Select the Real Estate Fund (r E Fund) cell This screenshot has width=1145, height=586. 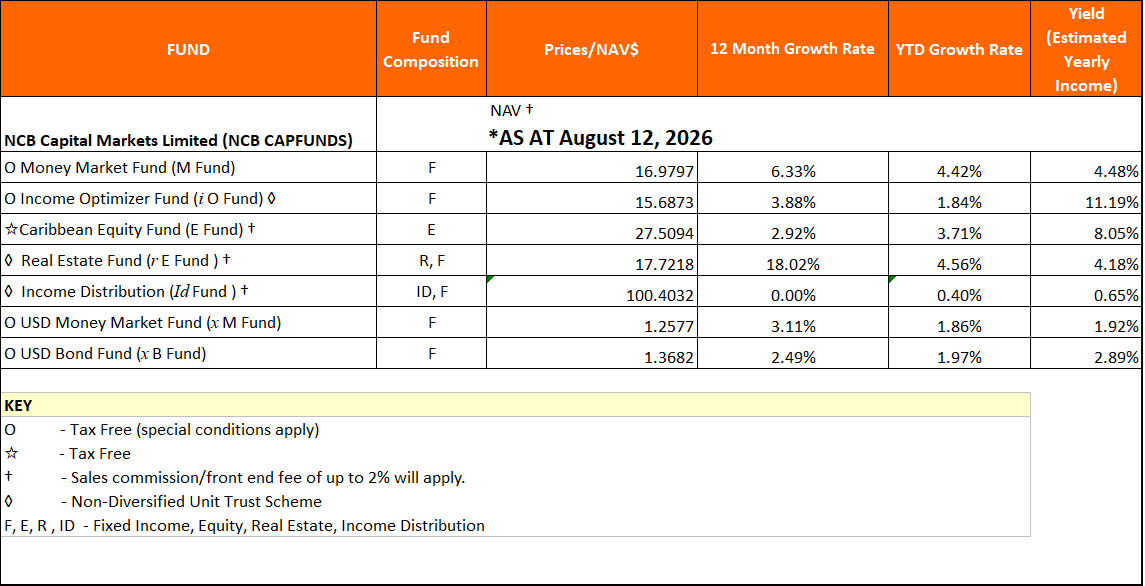[x=189, y=260]
